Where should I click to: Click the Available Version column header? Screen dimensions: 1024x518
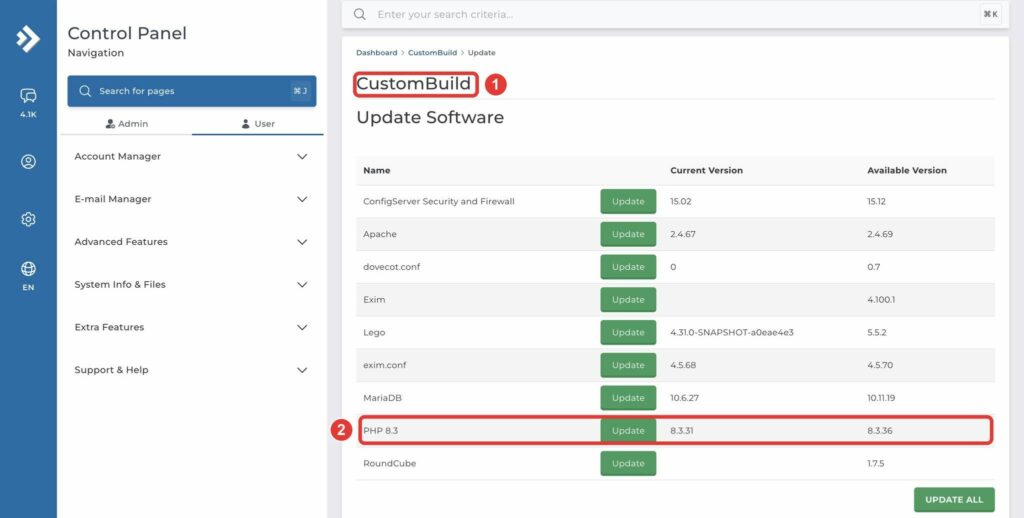906,170
